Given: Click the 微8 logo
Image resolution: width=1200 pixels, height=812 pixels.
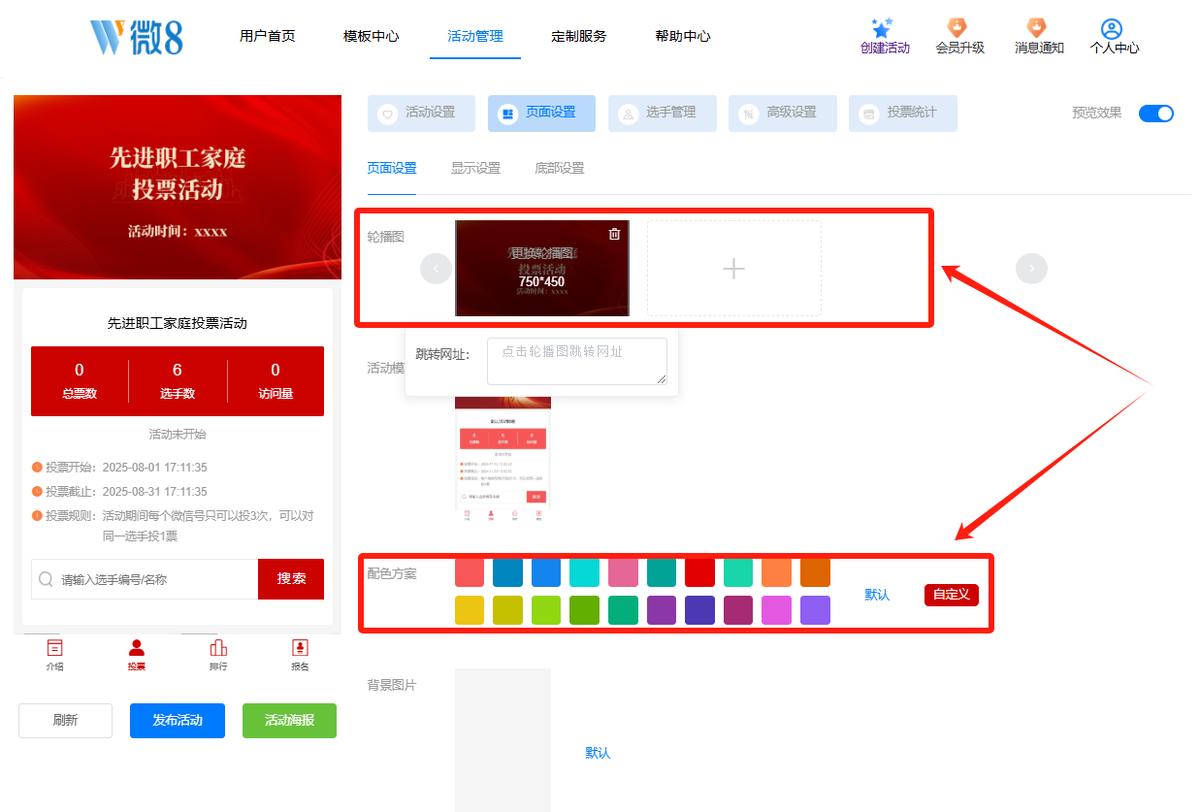Looking at the screenshot, I should coord(136,36).
